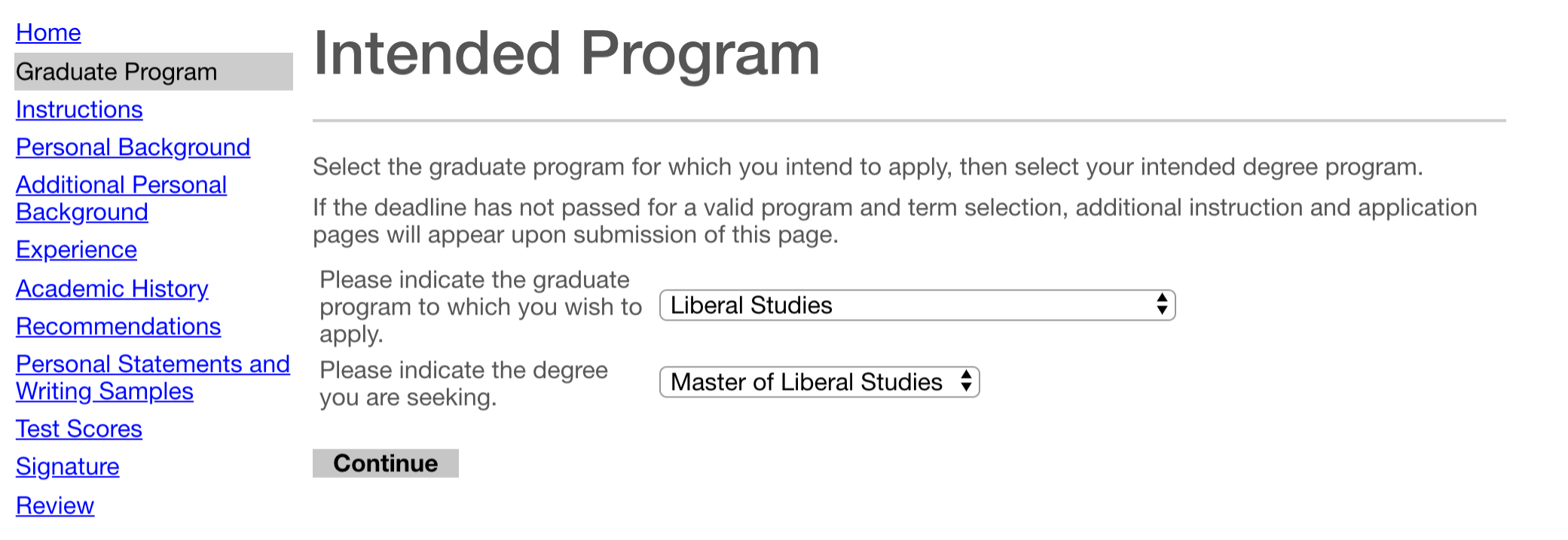Navigate to Additional Personal Background
This screenshot has height=540, width=1568.
[x=121, y=198]
